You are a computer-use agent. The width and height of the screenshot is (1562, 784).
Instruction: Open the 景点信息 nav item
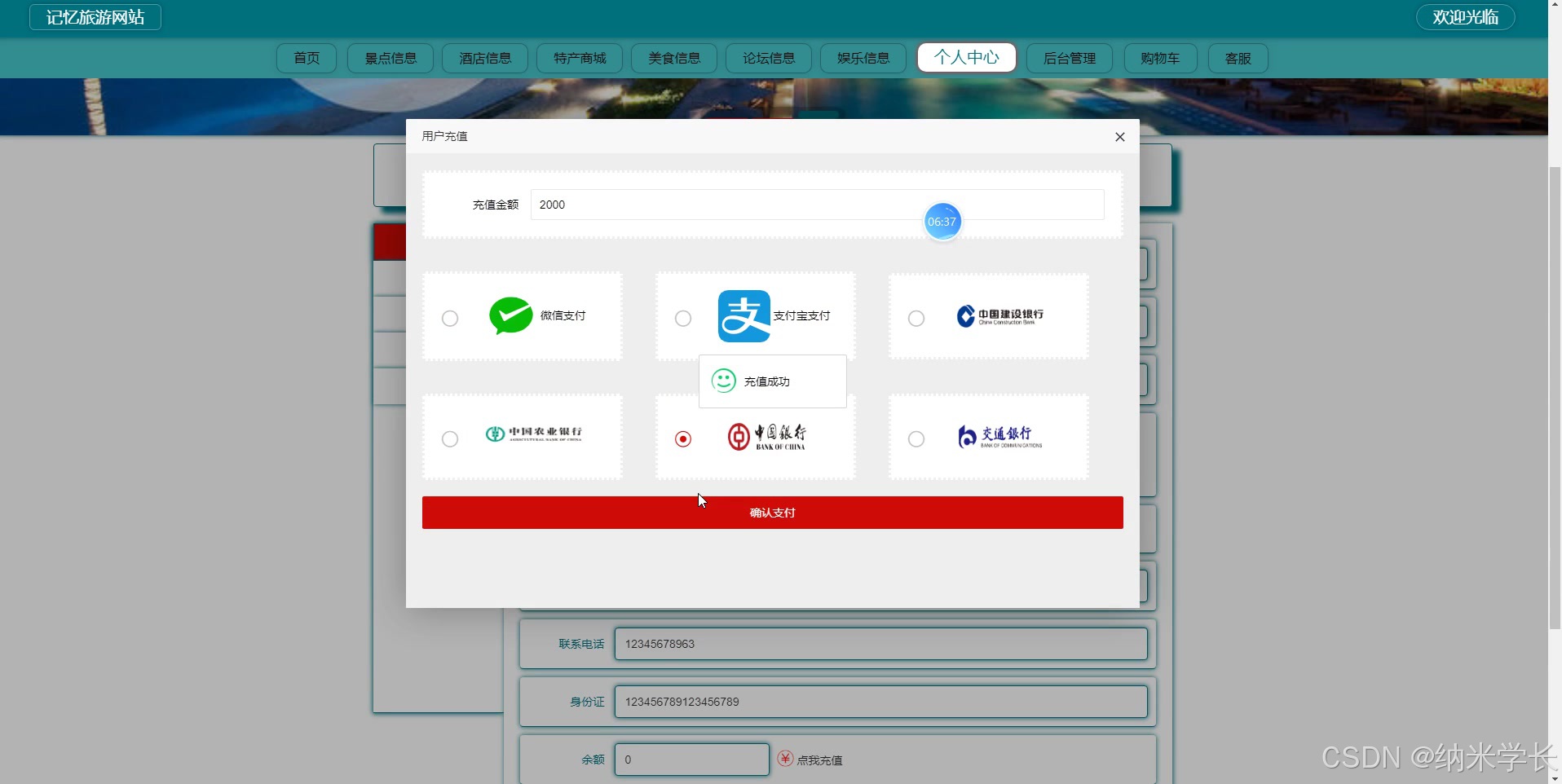390,58
